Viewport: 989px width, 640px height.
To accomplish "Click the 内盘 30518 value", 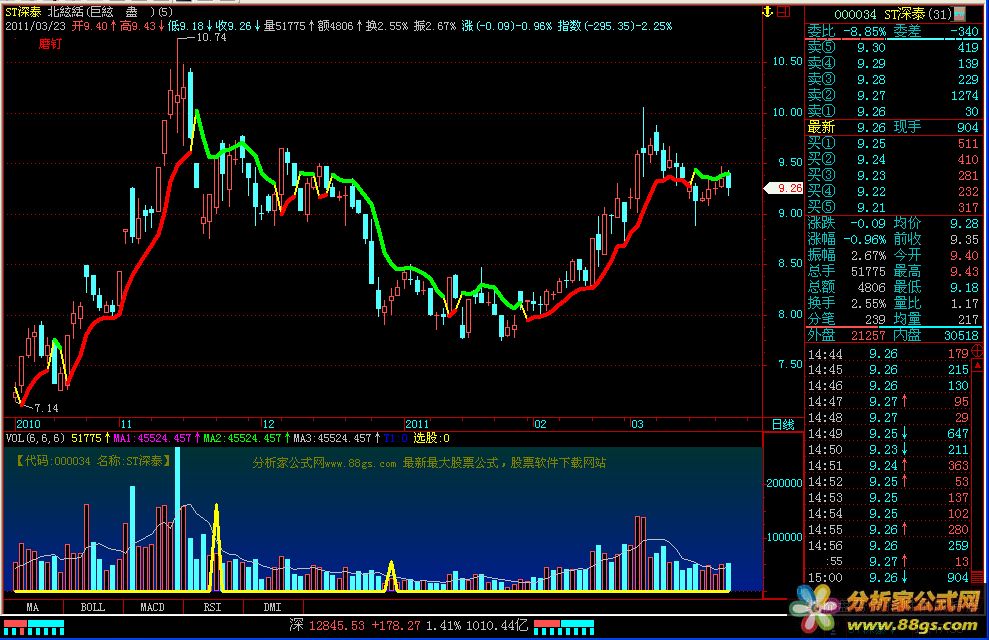I will (x=962, y=335).
